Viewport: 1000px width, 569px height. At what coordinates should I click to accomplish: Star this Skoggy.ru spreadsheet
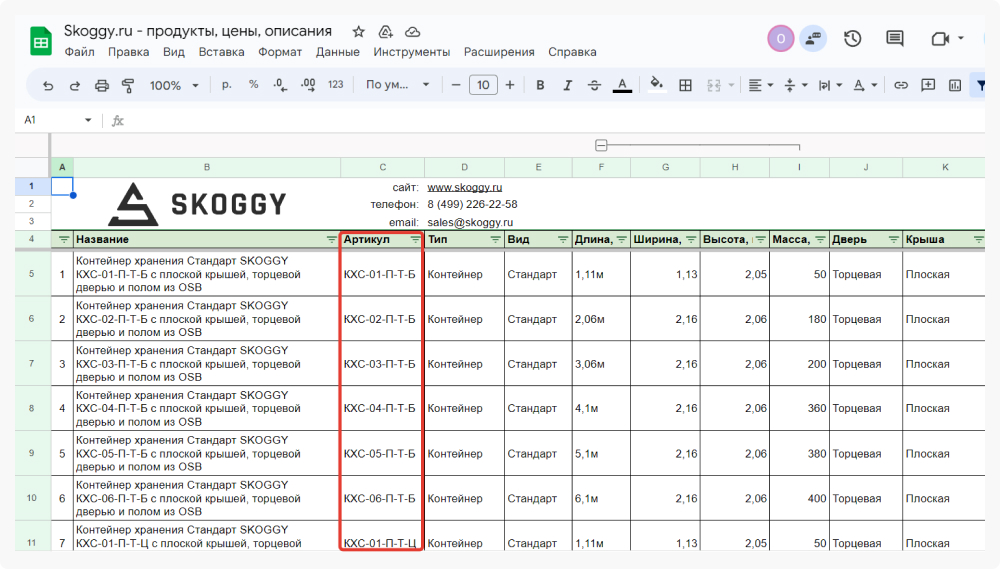[358, 32]
